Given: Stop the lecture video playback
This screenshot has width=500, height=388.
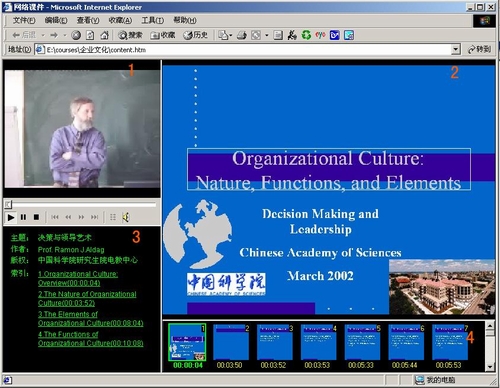Looking at the screenshot, I should [x=36, y=217].
